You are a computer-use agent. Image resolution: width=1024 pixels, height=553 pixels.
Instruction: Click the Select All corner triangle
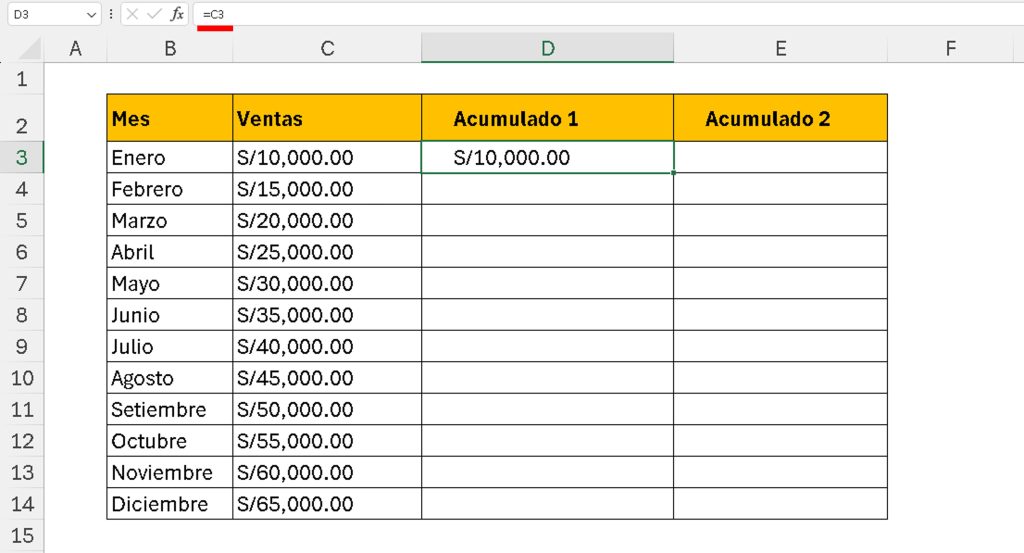pyautogui.click(x=30, y=48)
